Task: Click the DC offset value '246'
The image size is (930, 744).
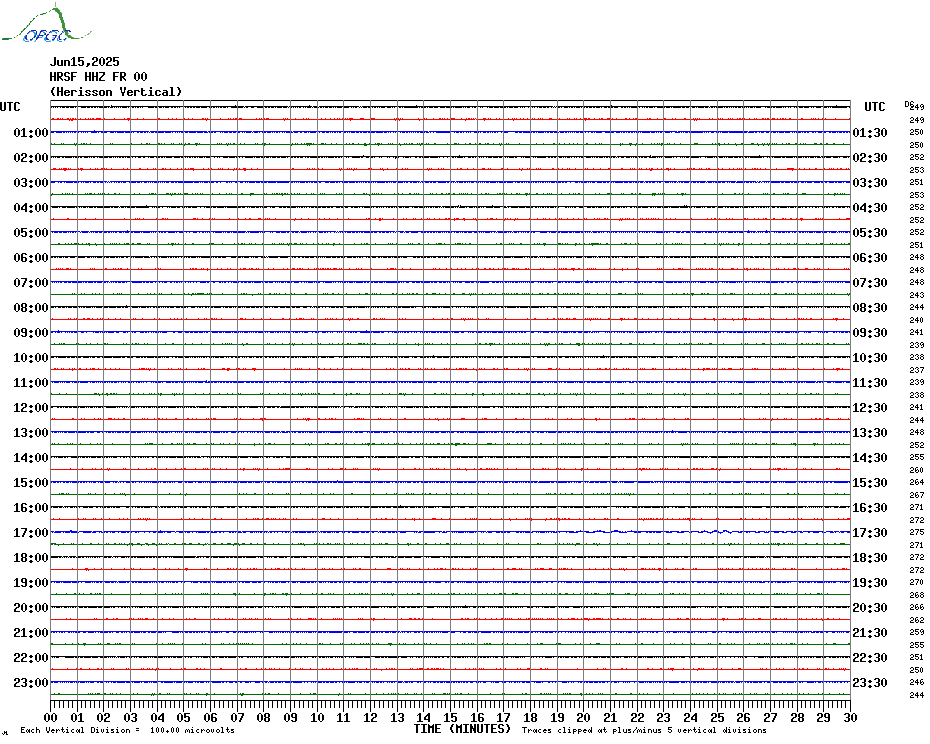Action: pyautogui.click(x=916, y=682)
